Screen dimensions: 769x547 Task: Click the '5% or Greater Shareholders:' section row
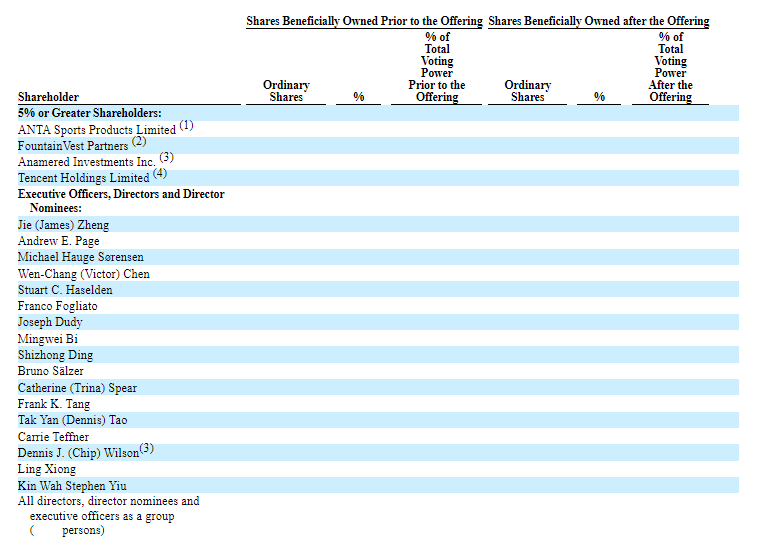click(90, 113)
